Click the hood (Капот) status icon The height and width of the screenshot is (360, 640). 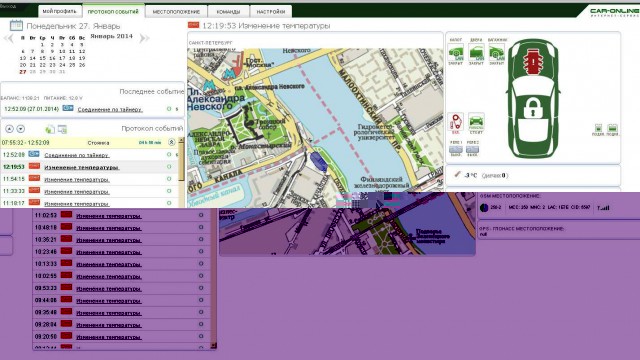[x=456, y=53]
